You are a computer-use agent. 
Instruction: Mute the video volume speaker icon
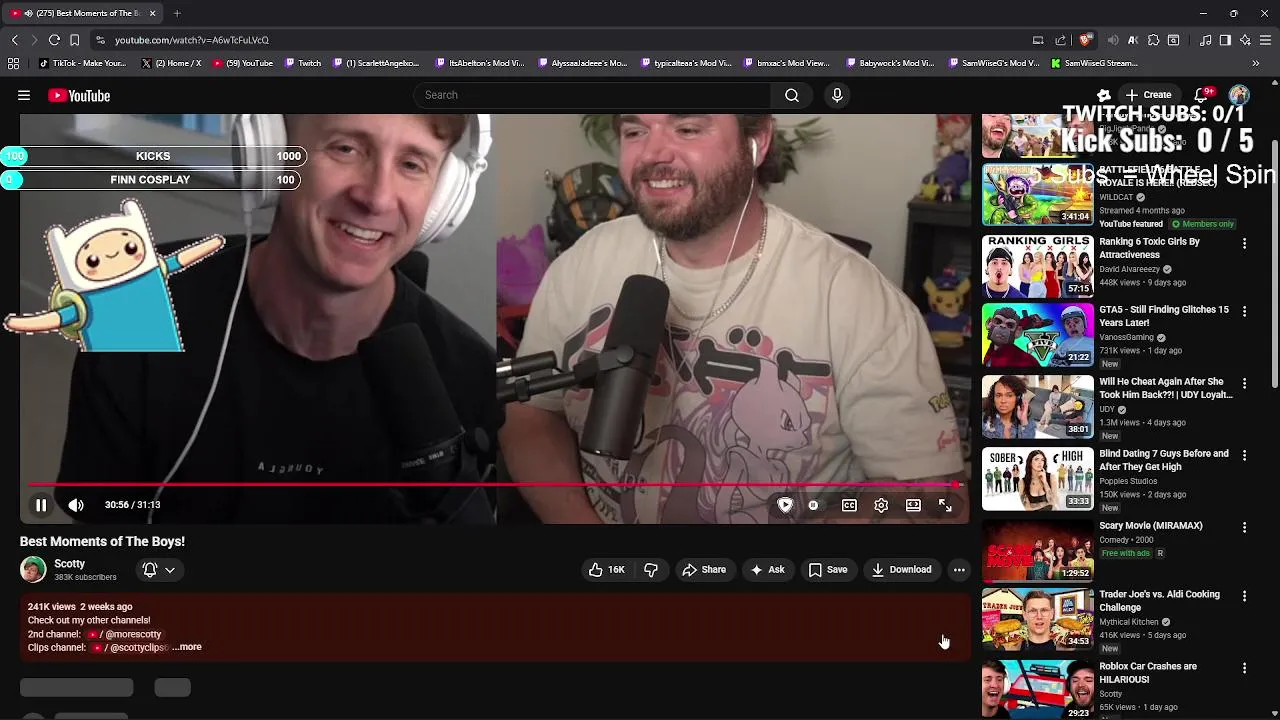tap(76, 505)
